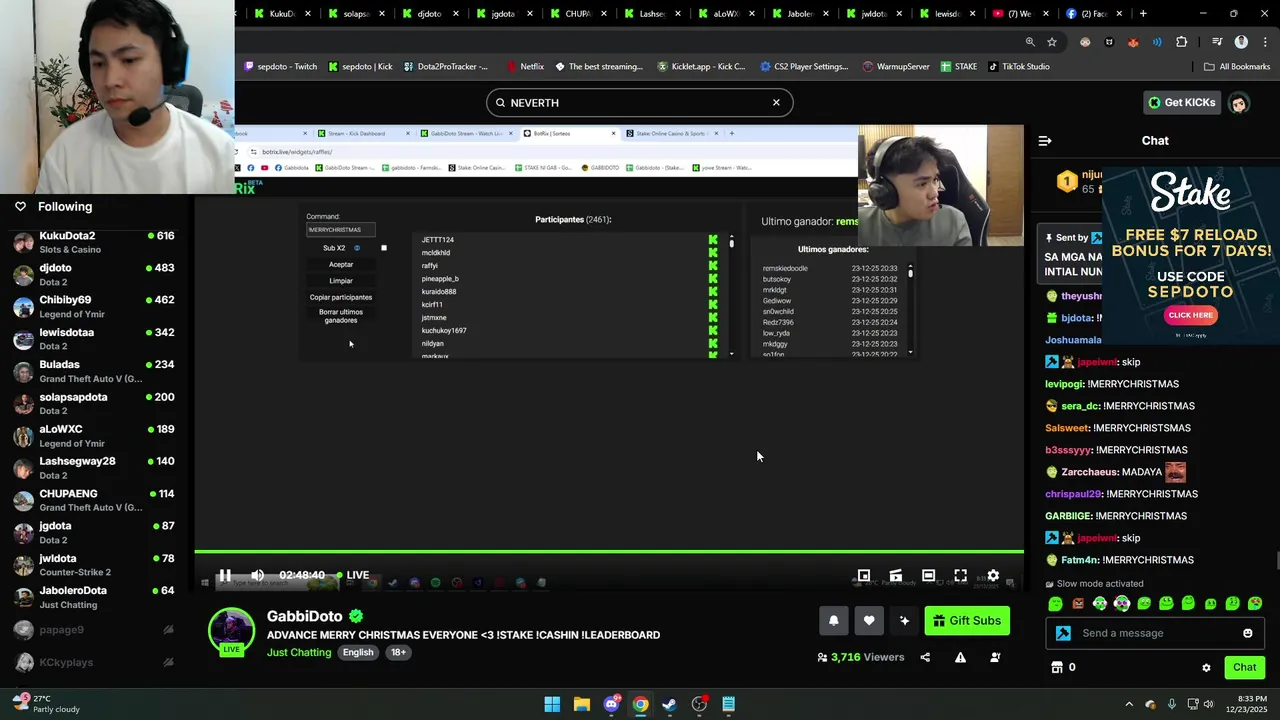The image size is (1280, 720).
Task: Open the STAKE bookmark
Action: point(958,67)
